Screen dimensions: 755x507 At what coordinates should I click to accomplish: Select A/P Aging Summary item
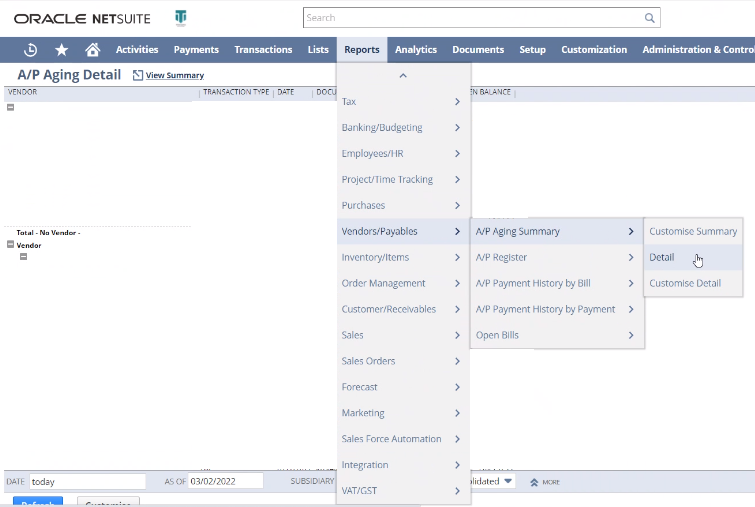click(x=557, y=232)
